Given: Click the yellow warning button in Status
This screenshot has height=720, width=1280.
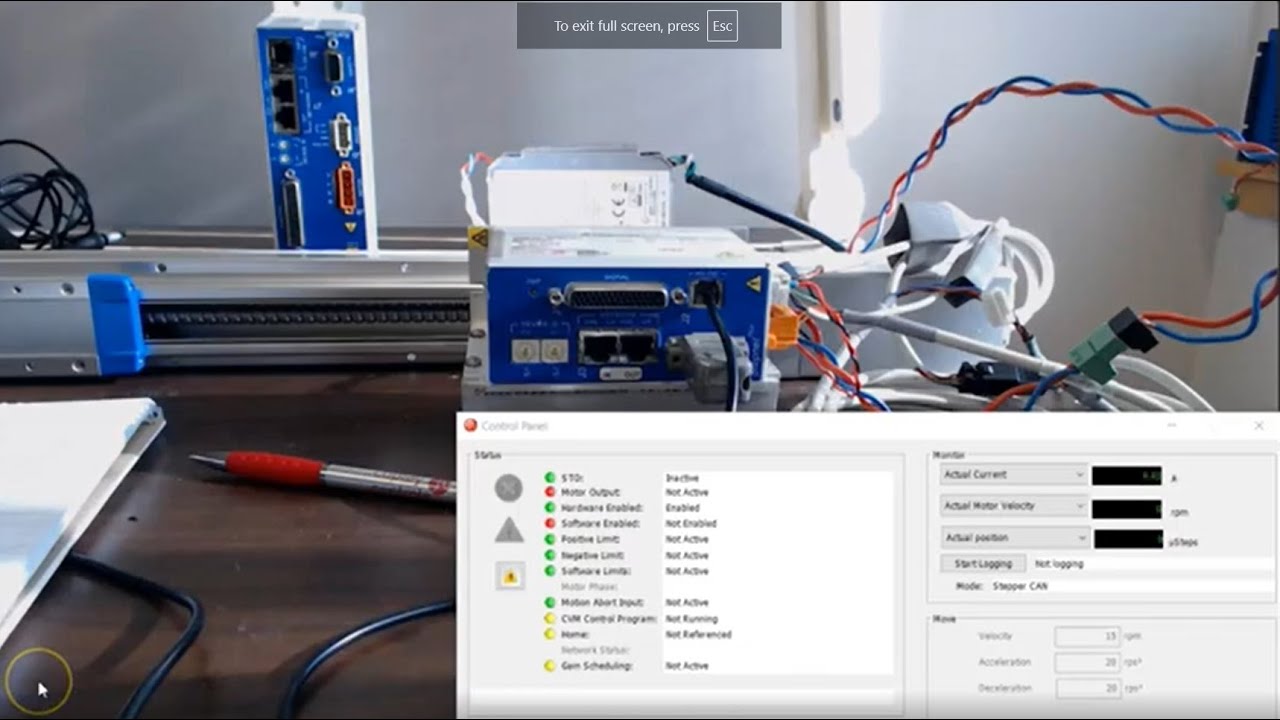Looking at the screenshot, I should click(510, 576).
